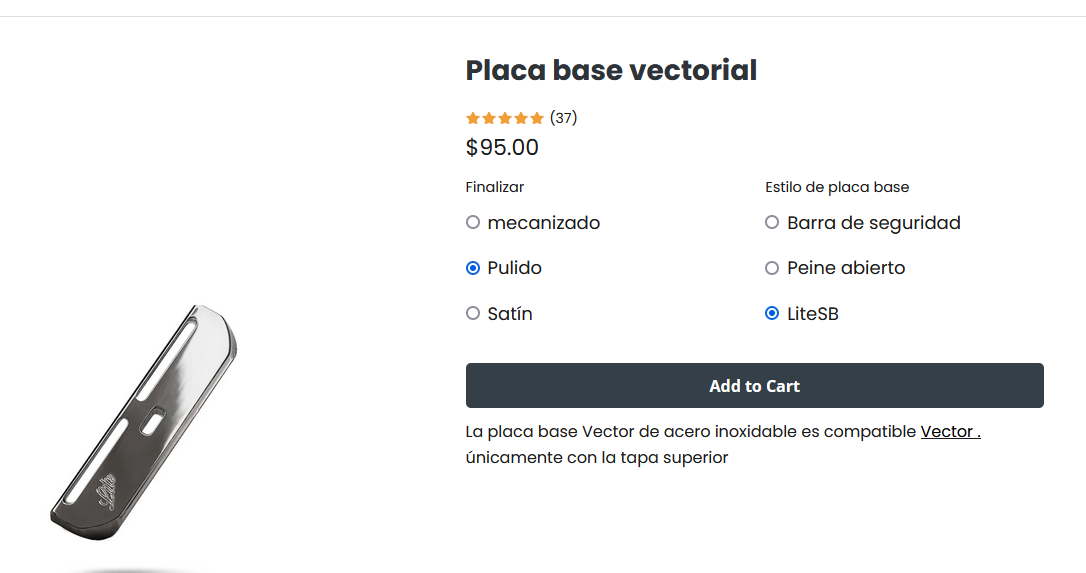
Task: Select the mecanizado finish radio button
Action: [x=473, y=223]
